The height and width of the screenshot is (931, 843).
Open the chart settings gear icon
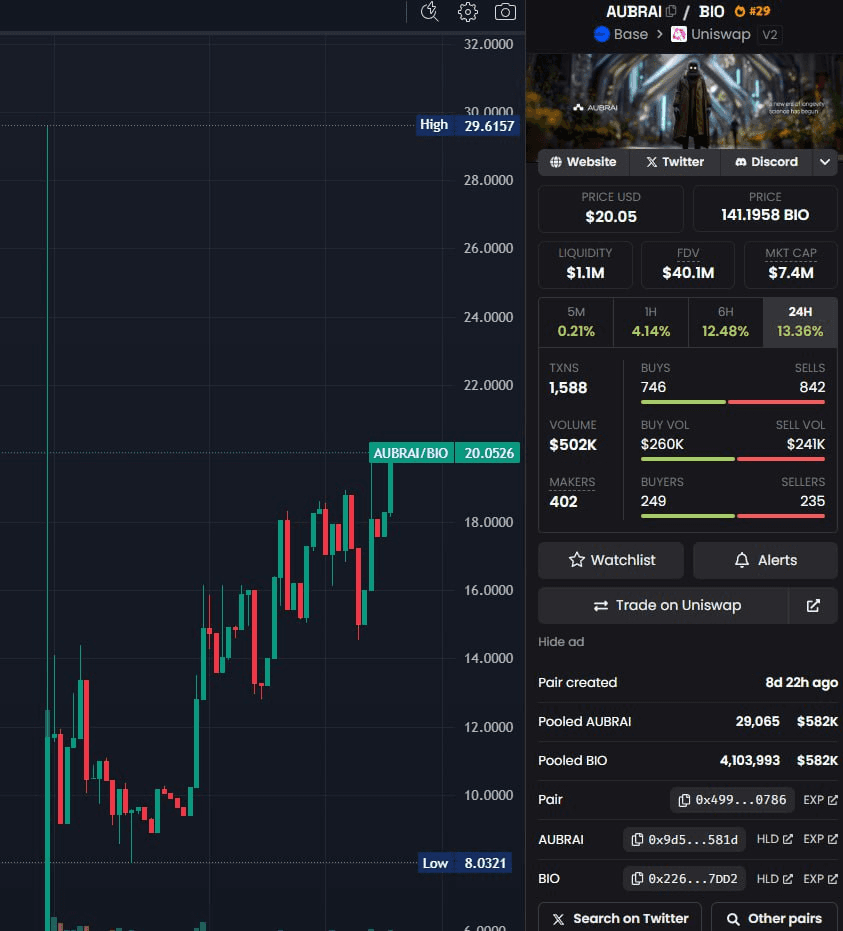pos(468,12)
